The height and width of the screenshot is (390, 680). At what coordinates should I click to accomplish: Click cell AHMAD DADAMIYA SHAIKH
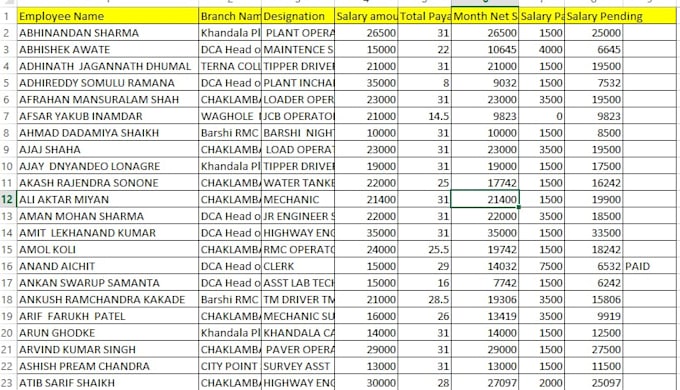[108, 133]
